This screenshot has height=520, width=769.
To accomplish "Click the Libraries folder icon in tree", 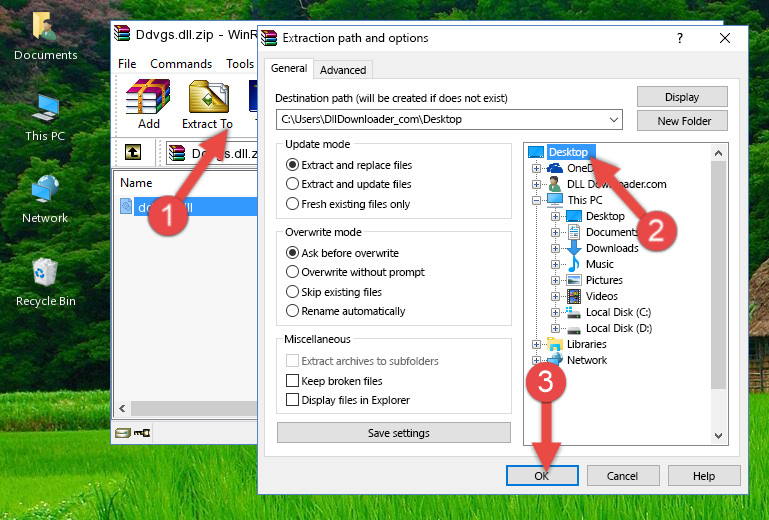I will [x=555, y=344].
